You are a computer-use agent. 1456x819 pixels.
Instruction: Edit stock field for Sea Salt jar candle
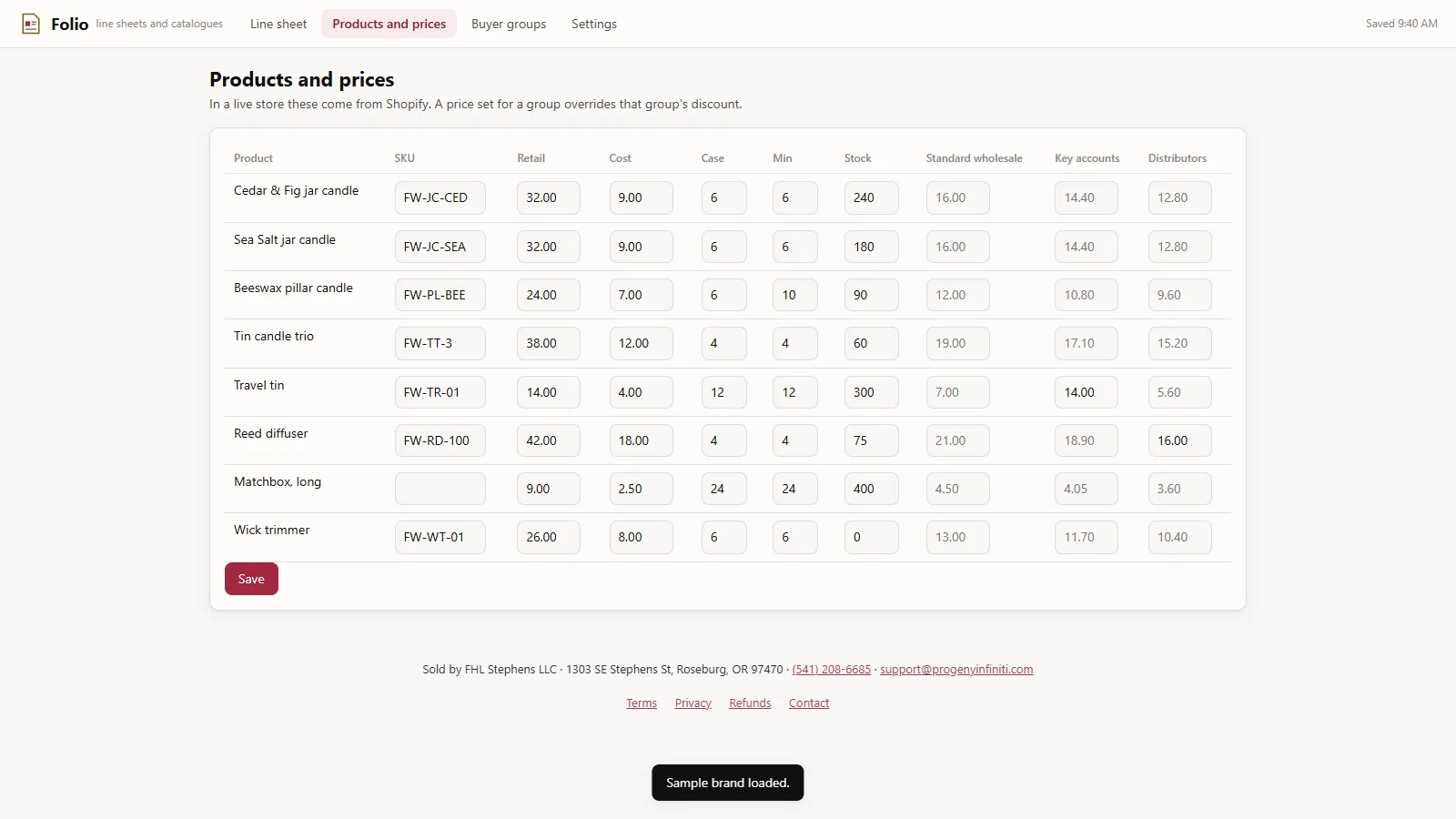coord(871,247)
